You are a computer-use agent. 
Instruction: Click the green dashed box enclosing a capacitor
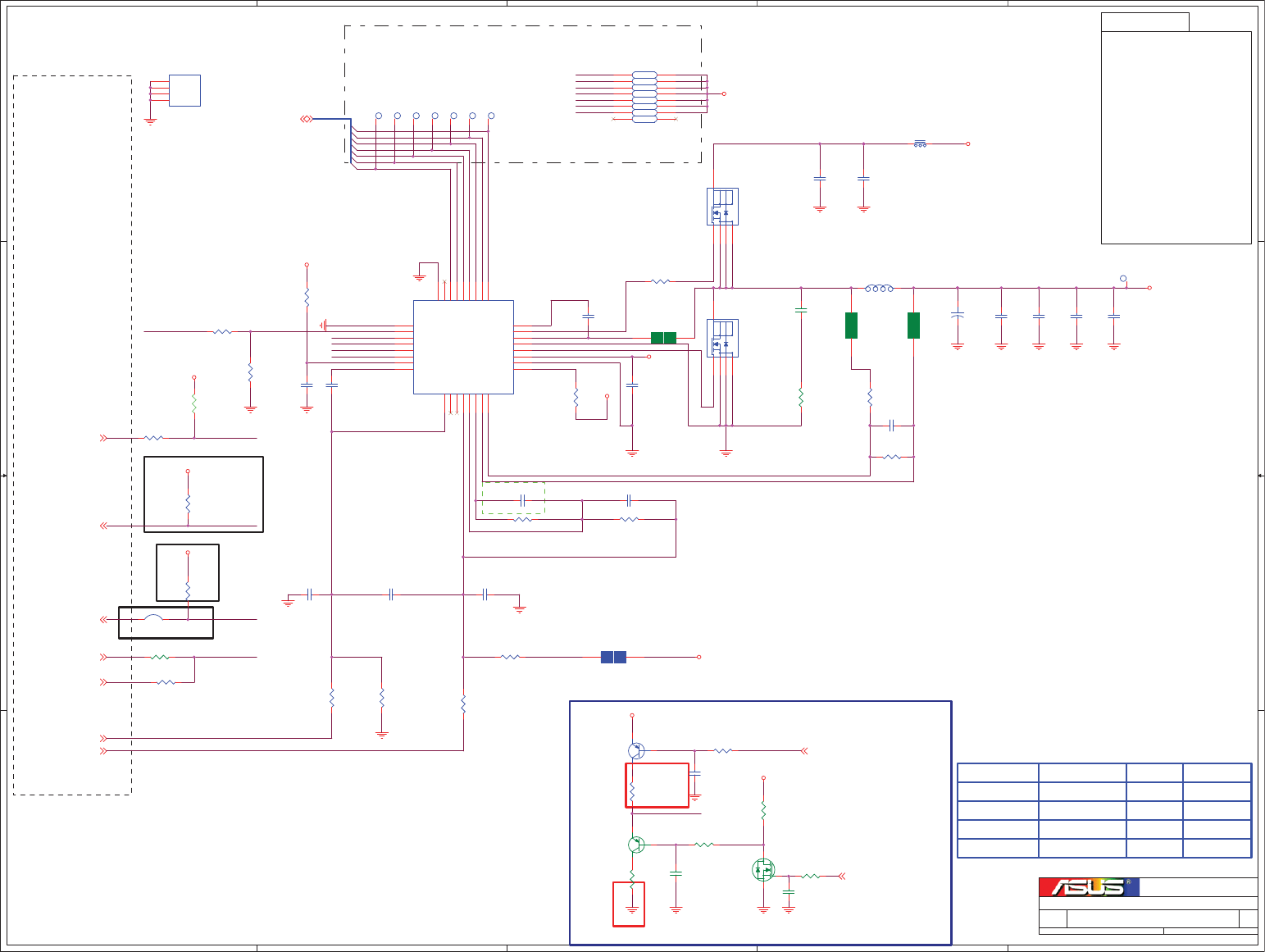(513, 499)
